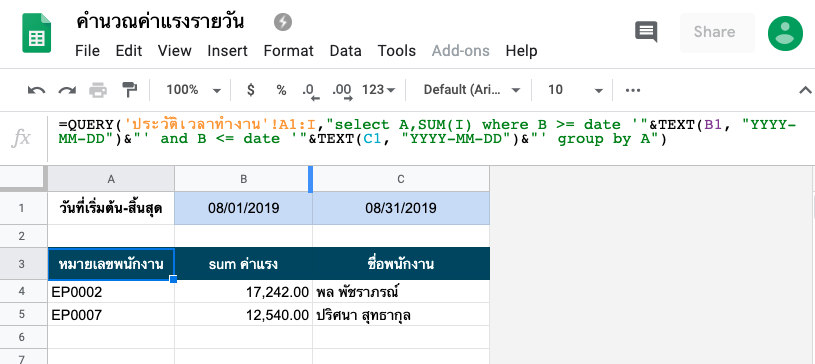This screenshot has width=815, height=364.
Task: Click the offline lightning-bolt status icon
Action: (x=283, y=22)
